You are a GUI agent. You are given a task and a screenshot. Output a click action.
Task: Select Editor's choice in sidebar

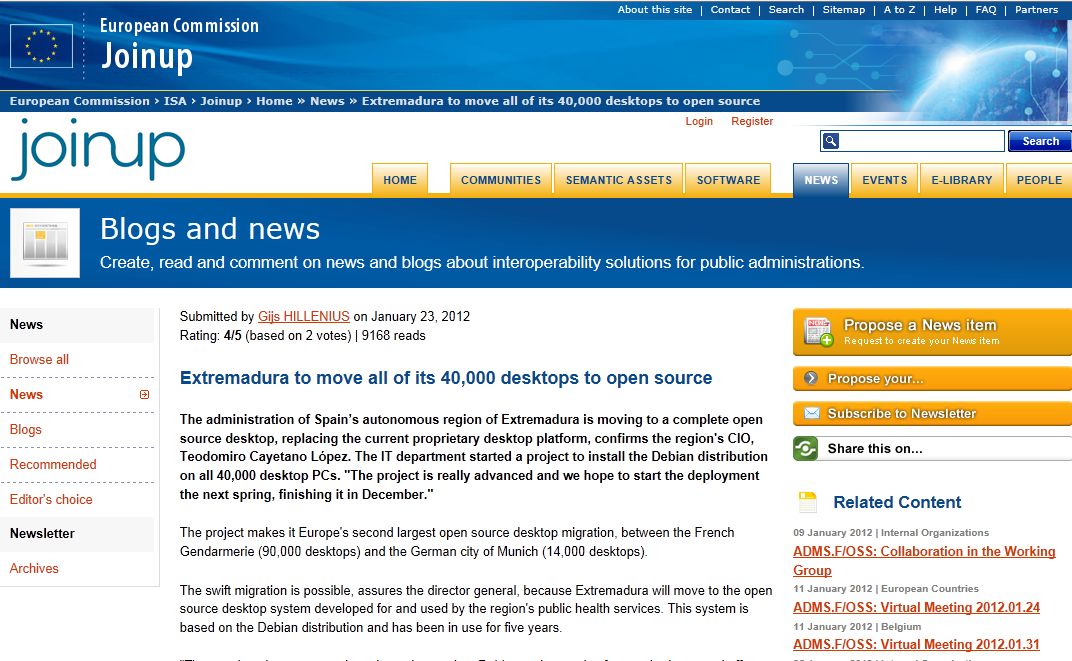(51, 499)
